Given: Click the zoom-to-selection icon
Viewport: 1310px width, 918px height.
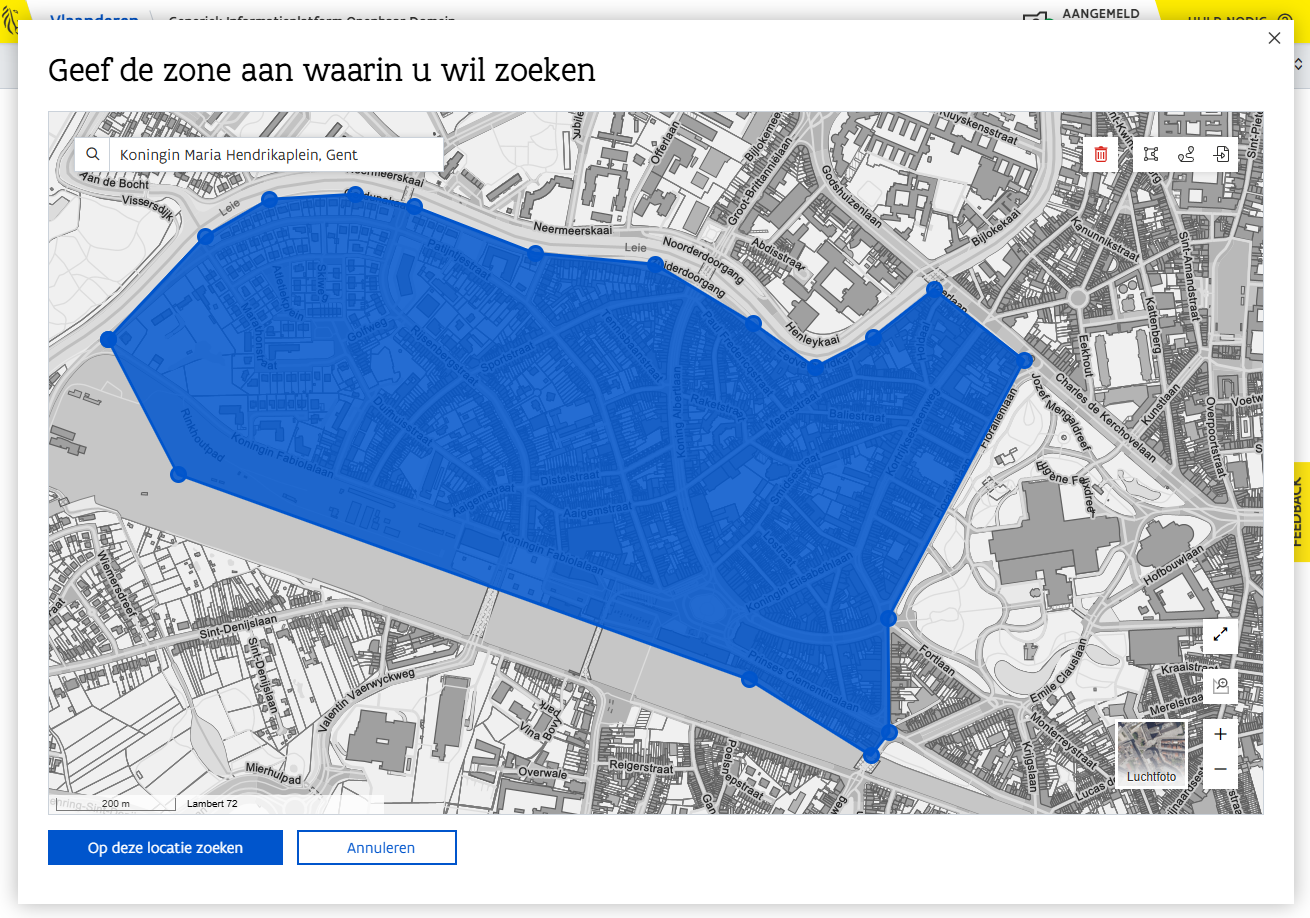Looking at the screenshot, I should point(1220,685).
